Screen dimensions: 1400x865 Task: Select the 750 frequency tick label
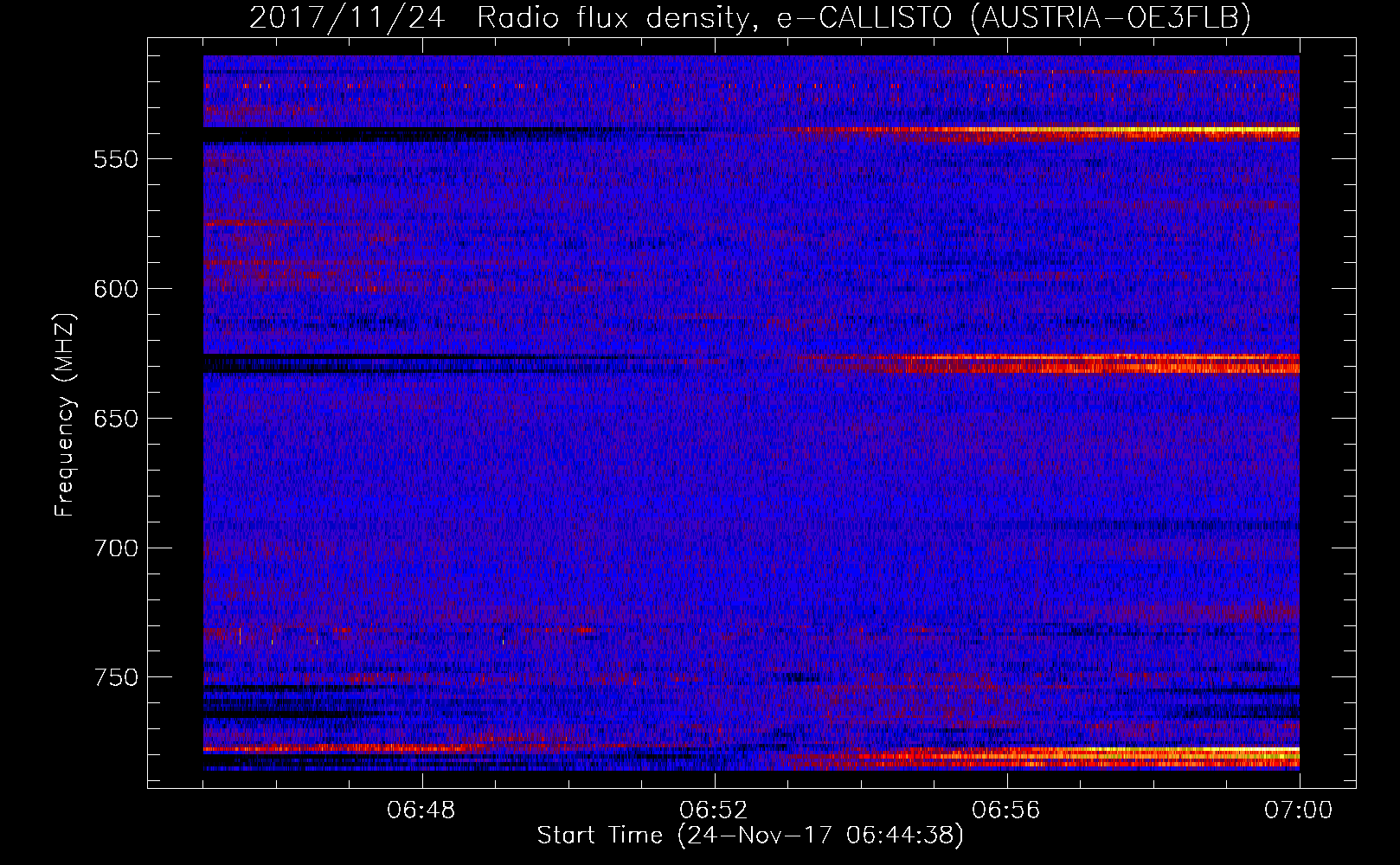click(x=116, y=677)
